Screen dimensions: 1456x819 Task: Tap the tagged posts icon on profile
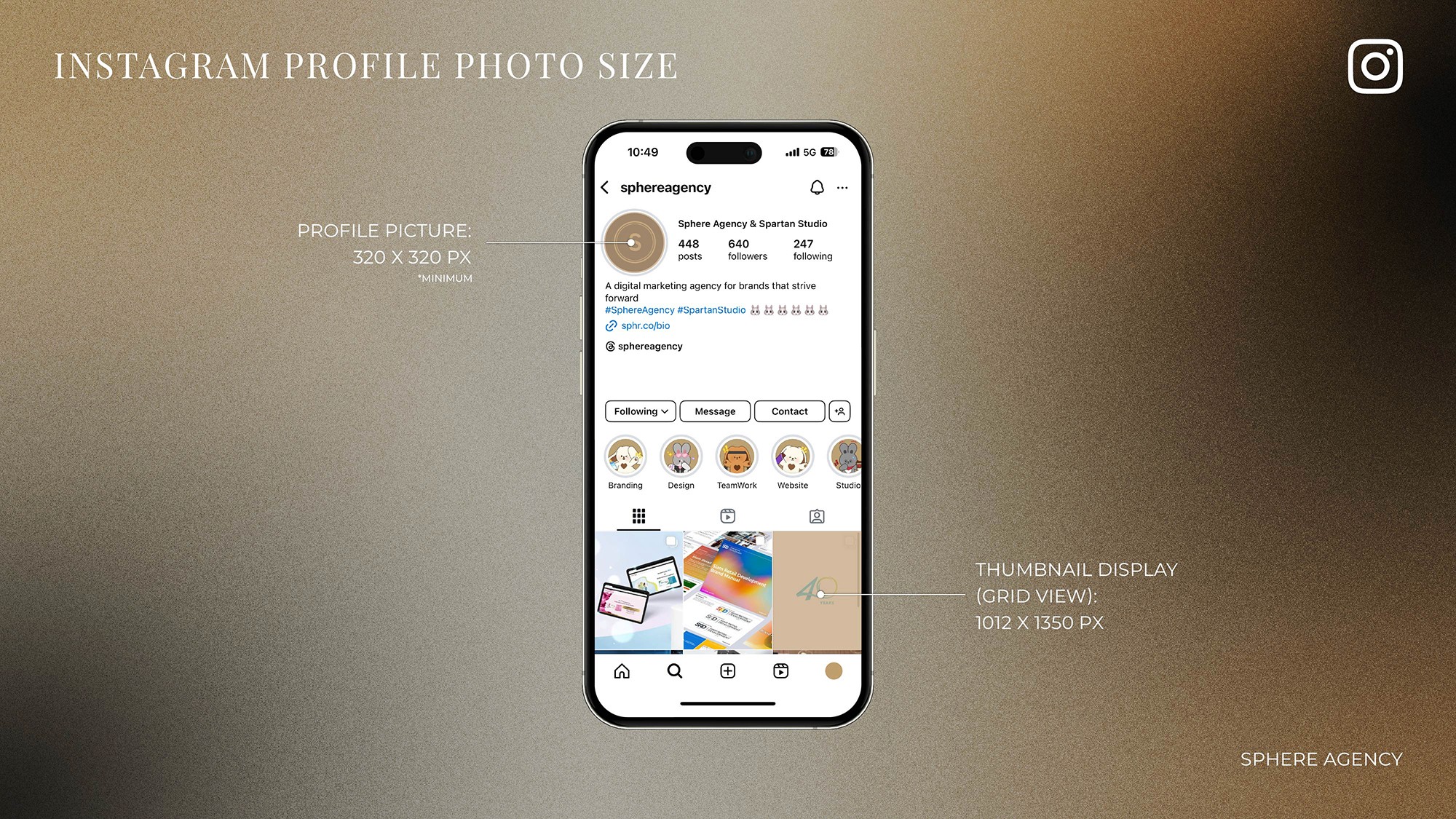pos(817,516)
